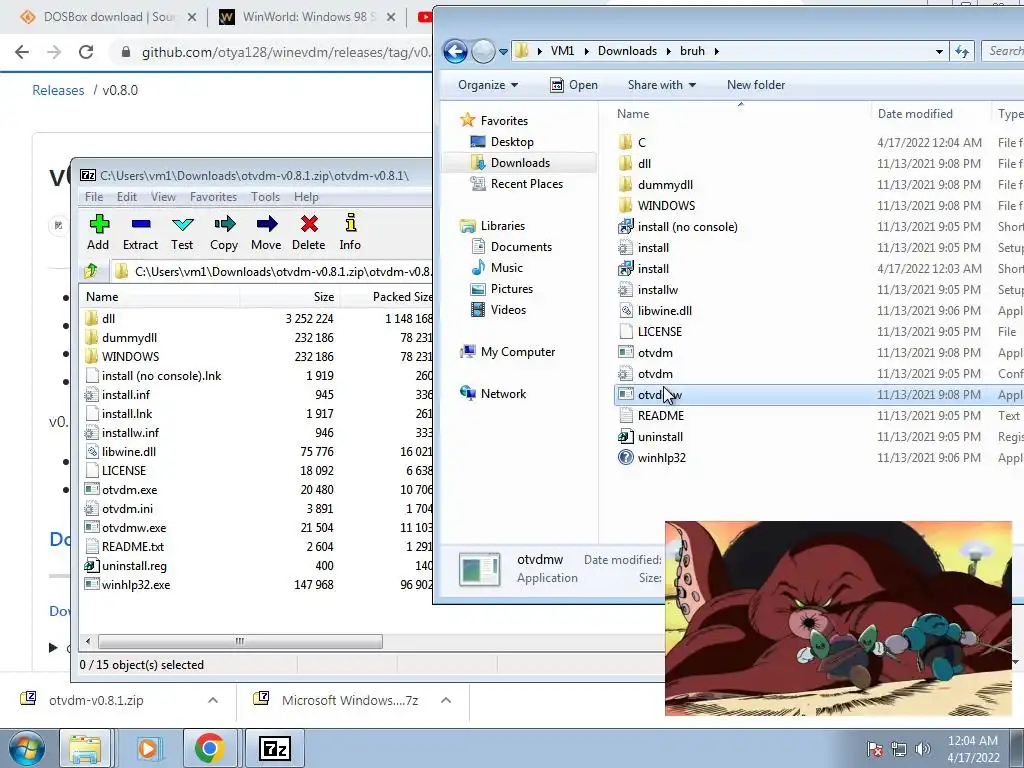Open the Start menu
The height and width of the screenshot is (768, 1024).
(27, 748)
